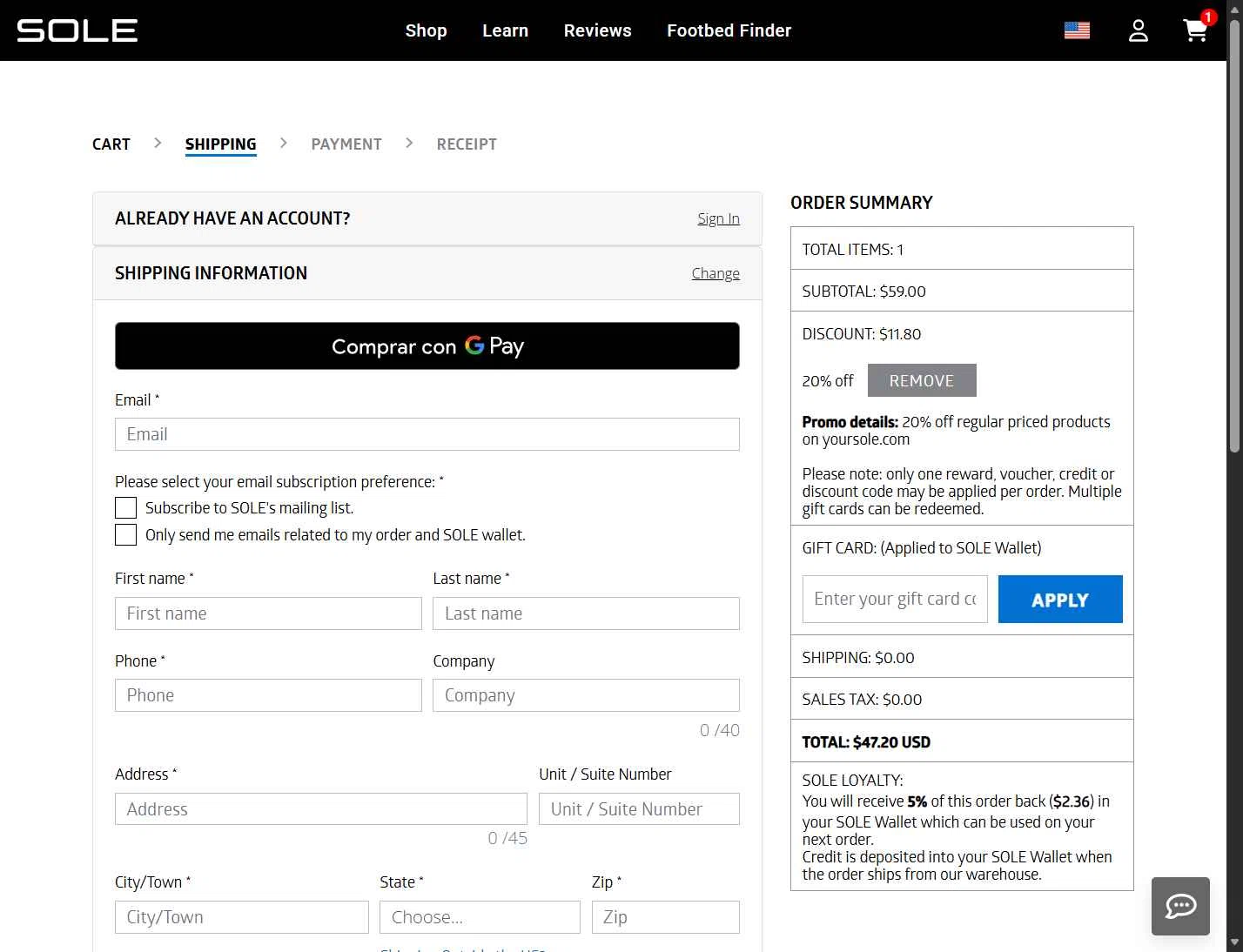
Task: Remove the 20% off discount
Action: pos(922,380)
